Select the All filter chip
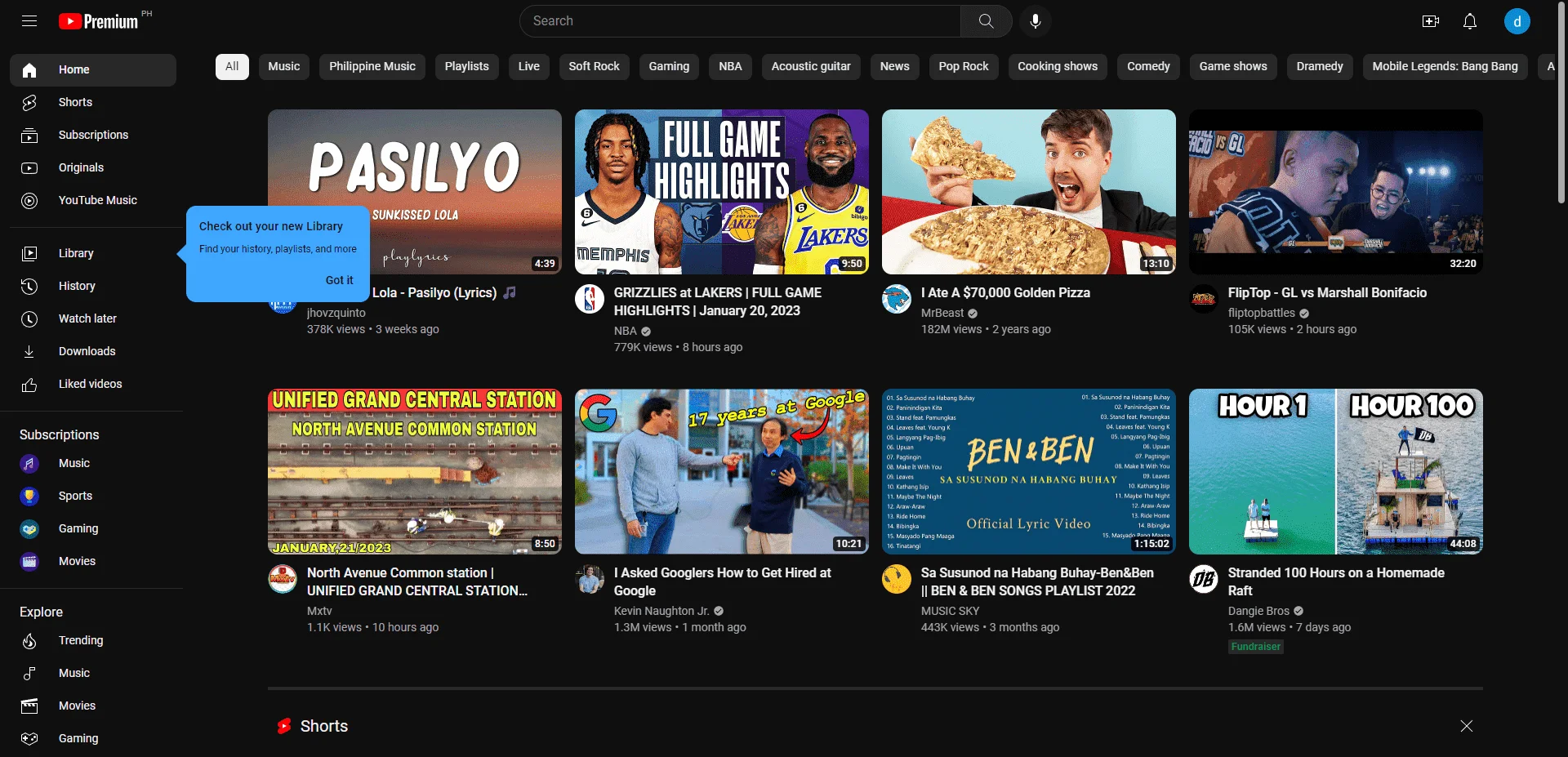Viewport: 1568px width, 757px height. (232, 67)
